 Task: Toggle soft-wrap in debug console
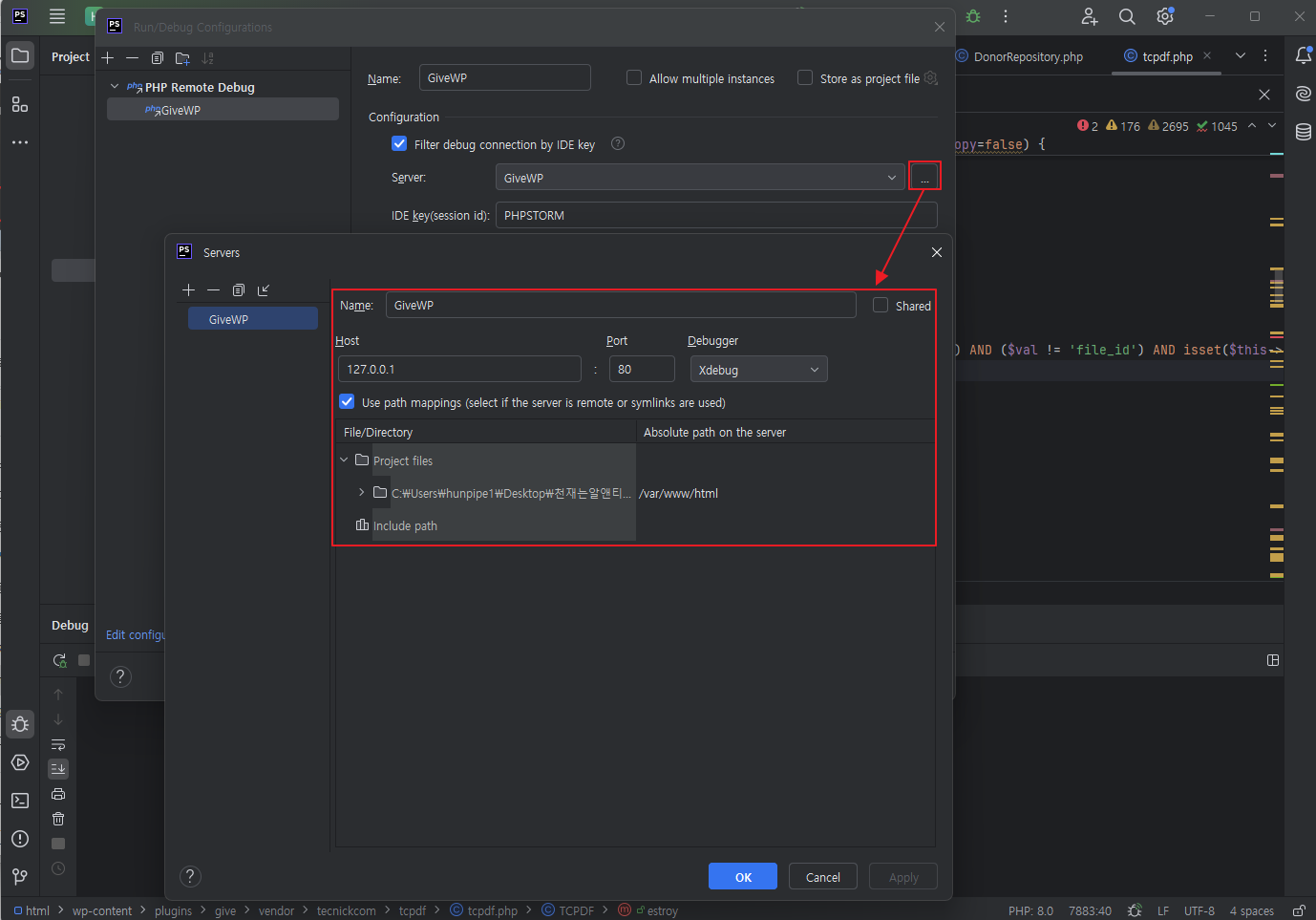point(58,744)
